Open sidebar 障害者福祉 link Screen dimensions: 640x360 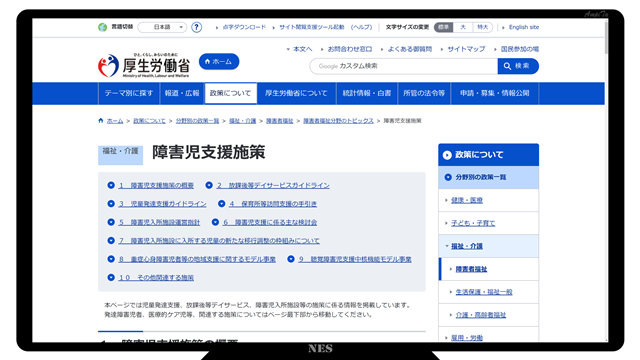click(471, 269)
